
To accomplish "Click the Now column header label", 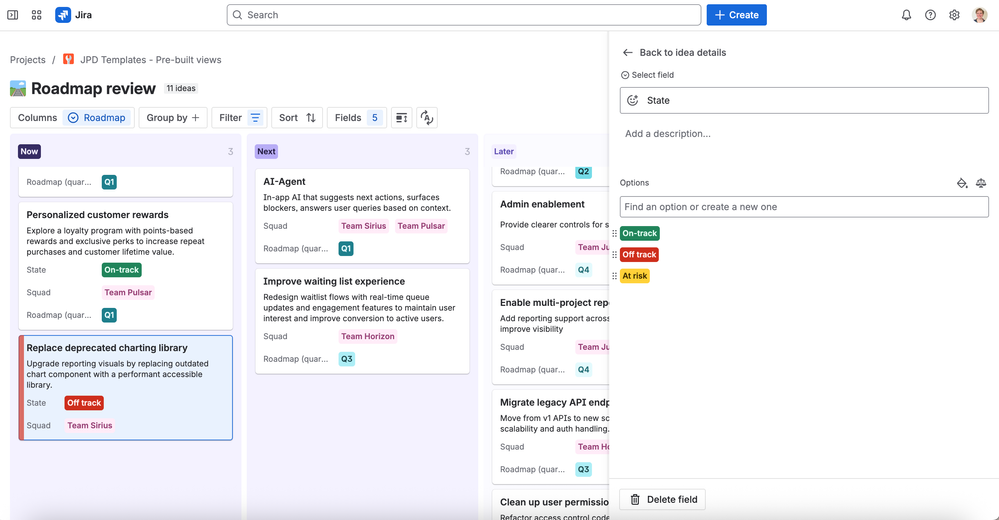I will [29, 152].
